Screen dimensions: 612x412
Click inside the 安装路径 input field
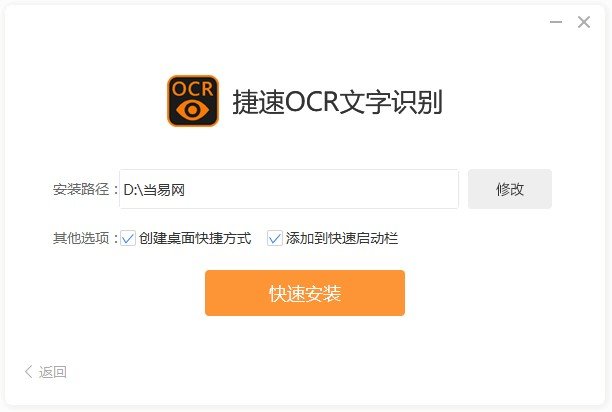click(x=289, y=189)
